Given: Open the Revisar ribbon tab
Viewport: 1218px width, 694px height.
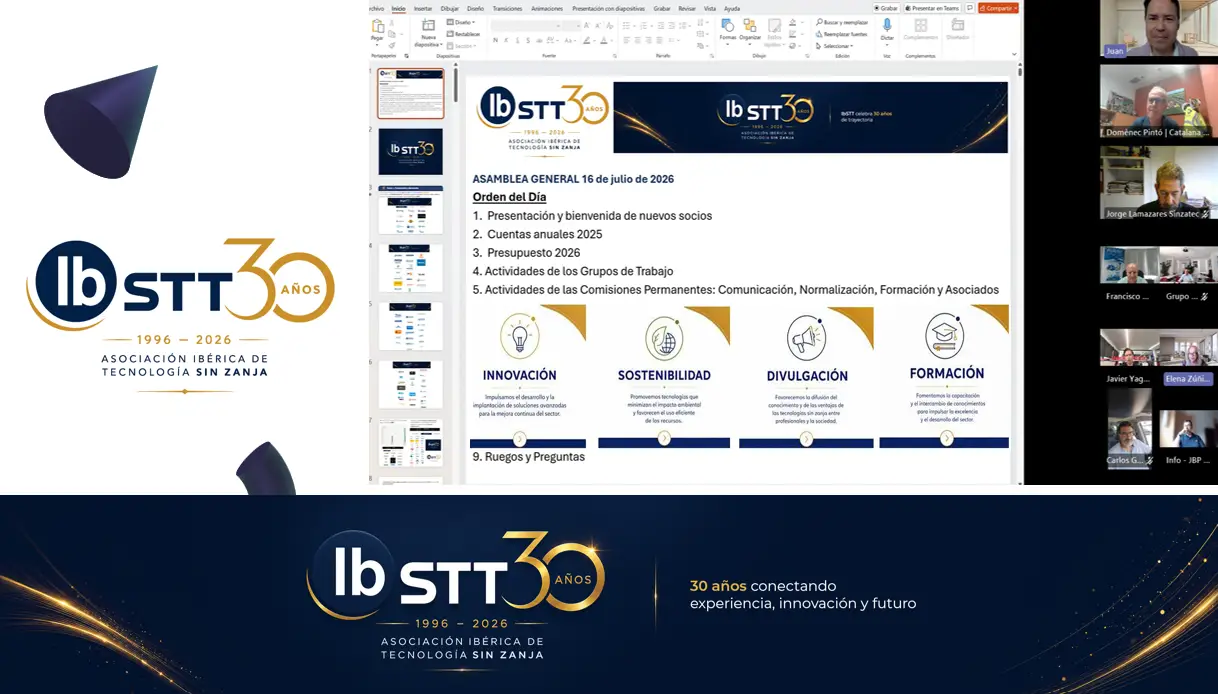Looking at the screenshot, I should tap(687, 8).
